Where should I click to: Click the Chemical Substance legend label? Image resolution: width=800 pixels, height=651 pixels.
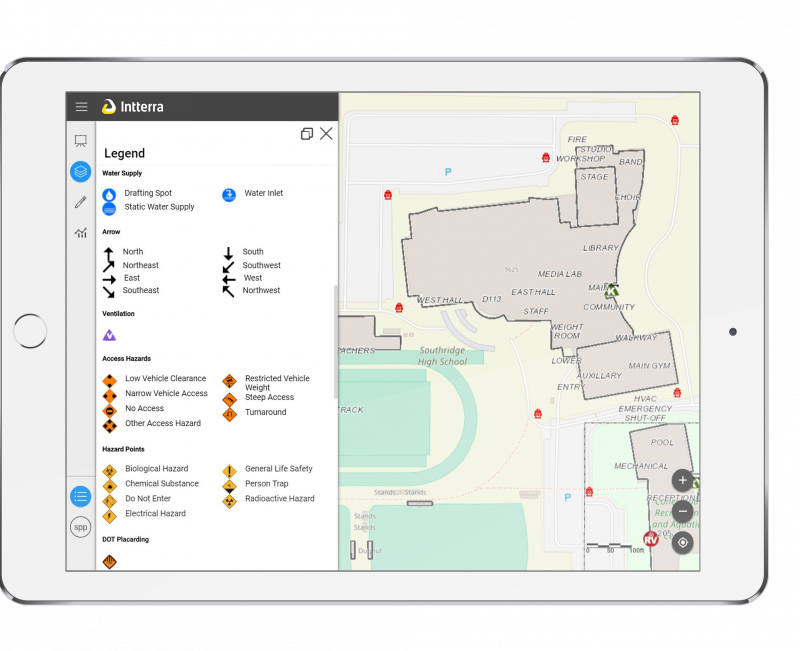[162, 484]
